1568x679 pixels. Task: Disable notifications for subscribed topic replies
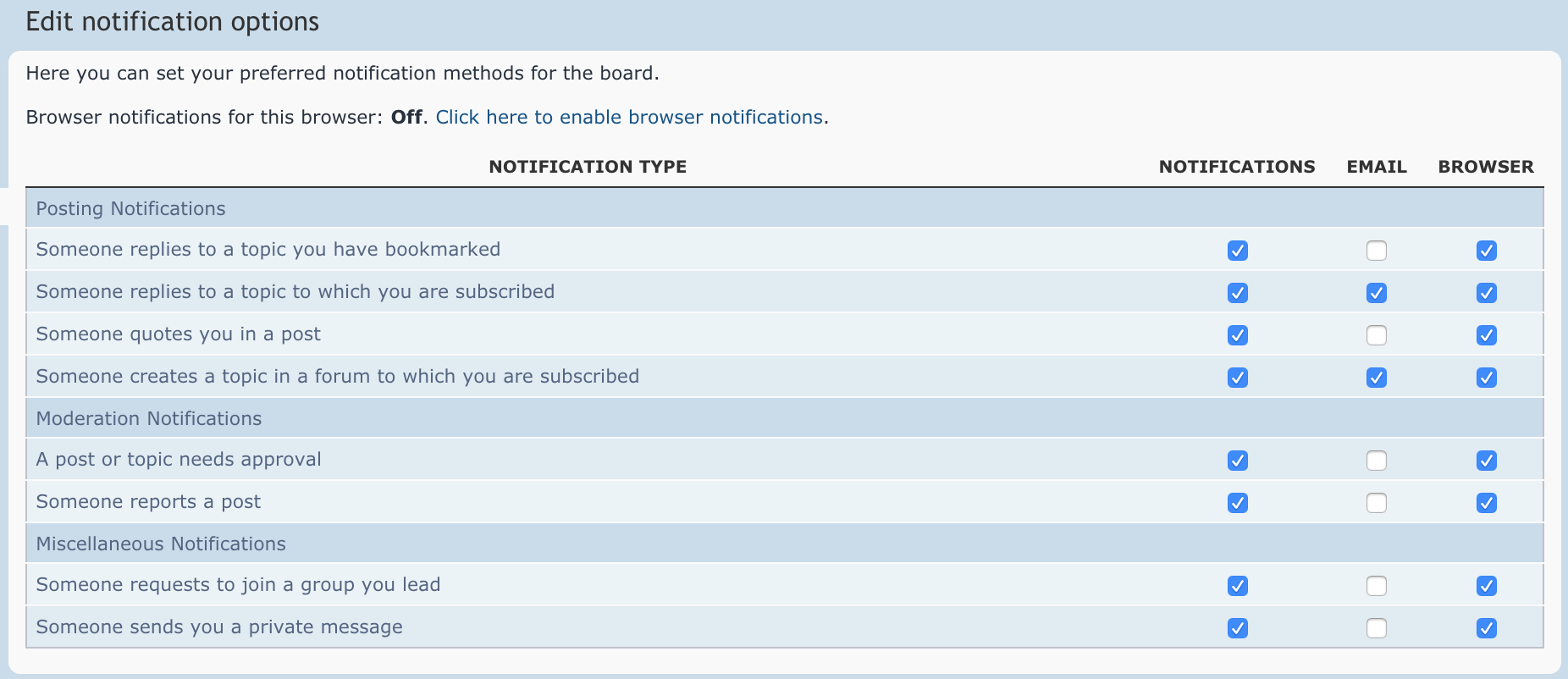[1237, 293]
